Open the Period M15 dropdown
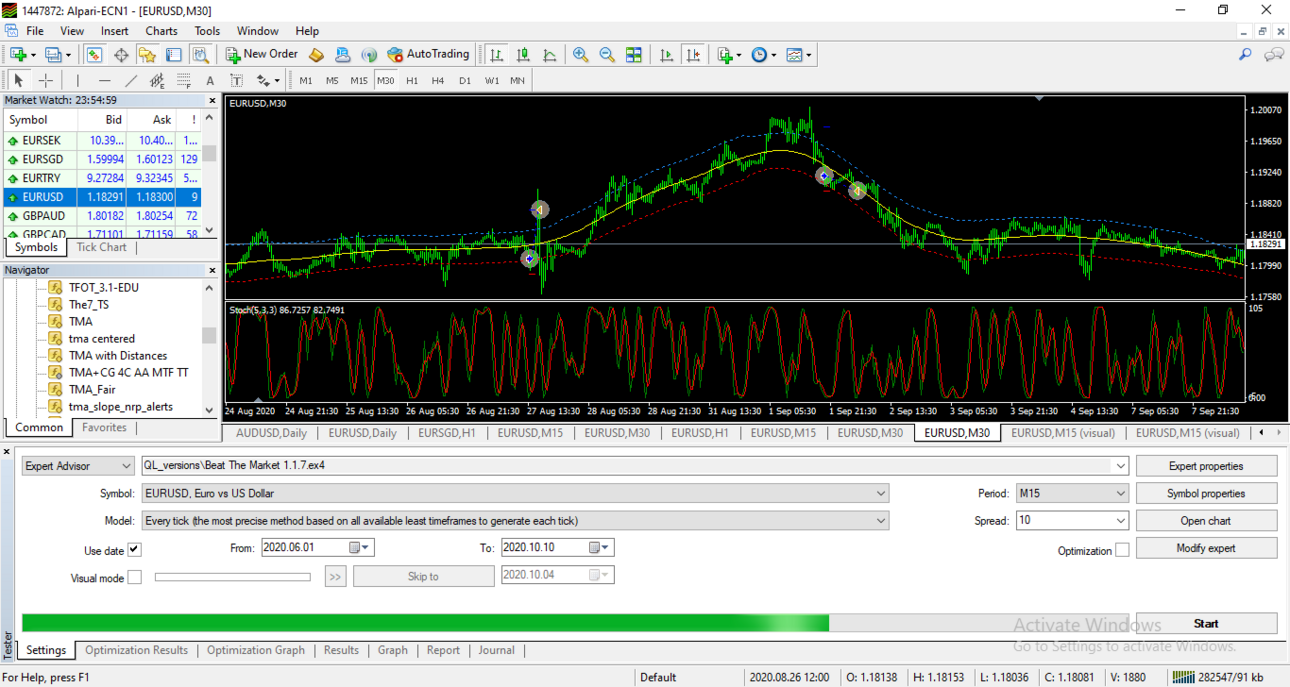Viewport: 1290px width, 687px height. click(x=1072, y=493)
